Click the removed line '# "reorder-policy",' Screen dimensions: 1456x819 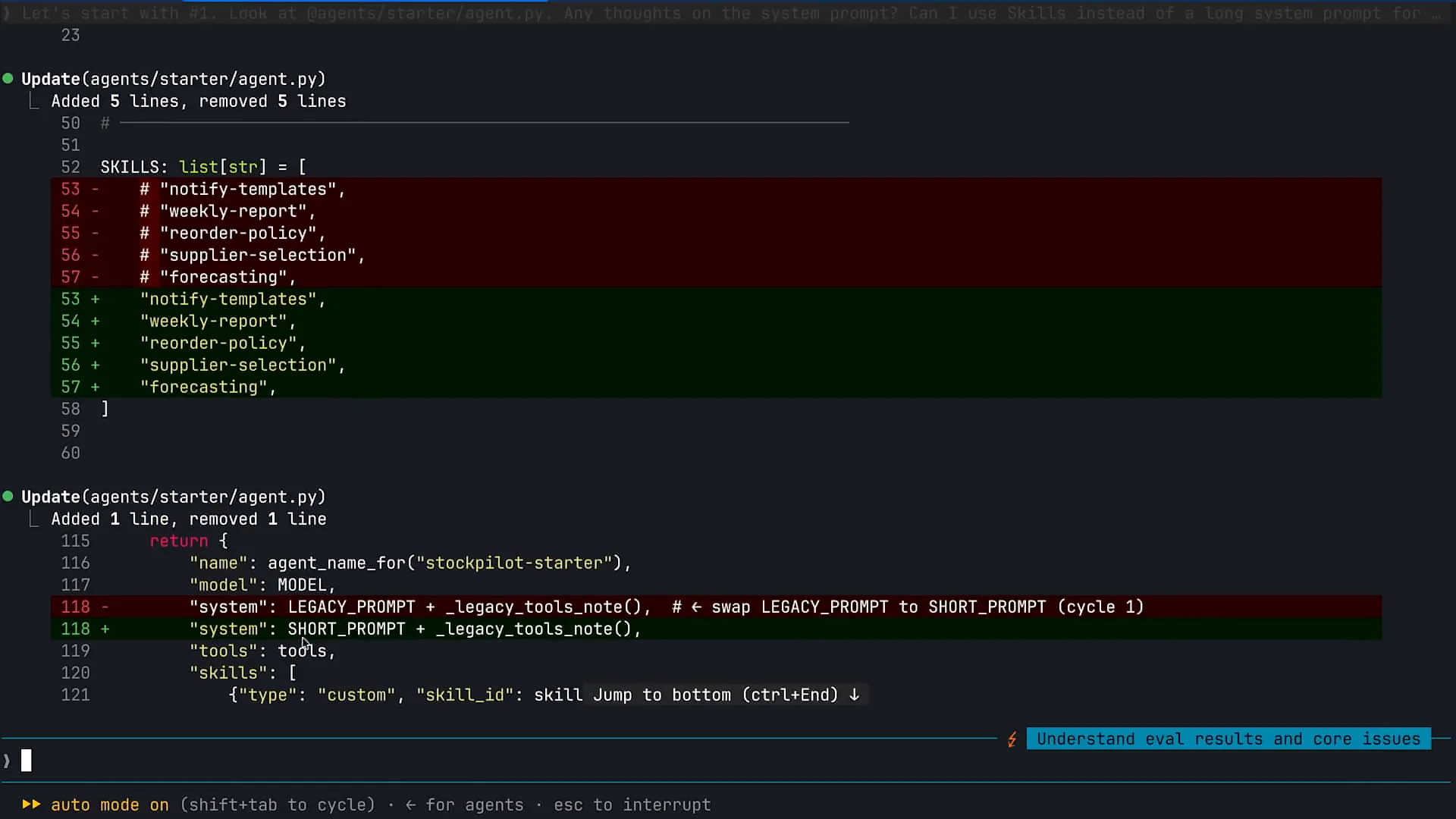(x=716, y=233)
